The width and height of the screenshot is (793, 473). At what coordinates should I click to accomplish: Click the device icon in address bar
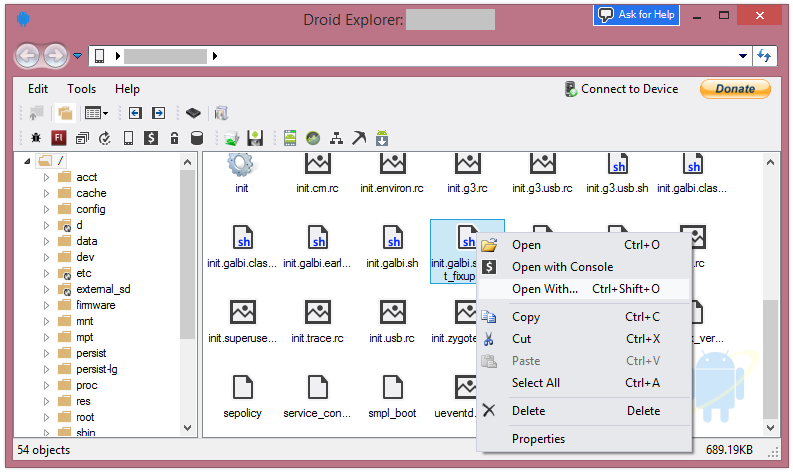pos(100,56)
